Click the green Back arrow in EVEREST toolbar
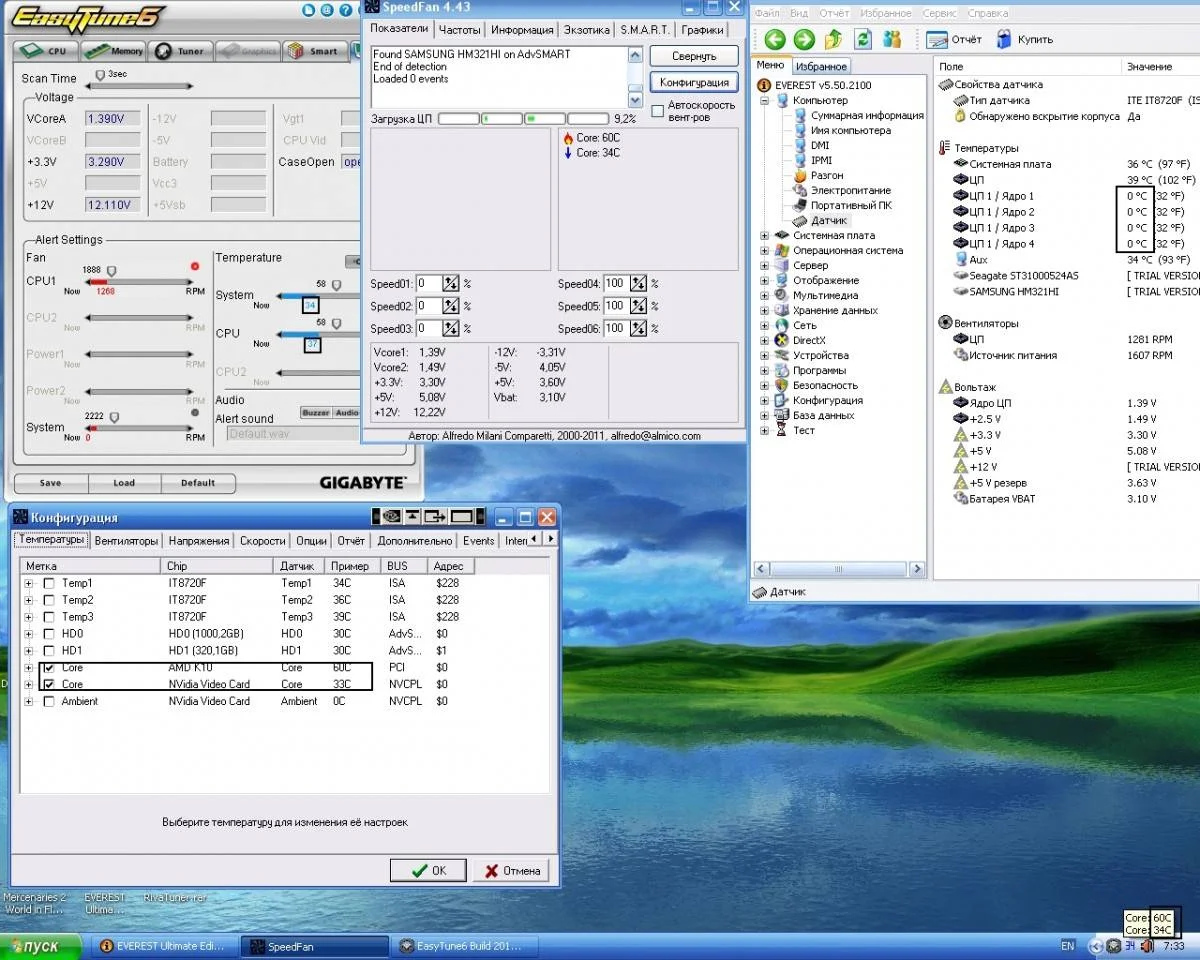The height and width of the screenshot is (960, 1200). [775, 40]
